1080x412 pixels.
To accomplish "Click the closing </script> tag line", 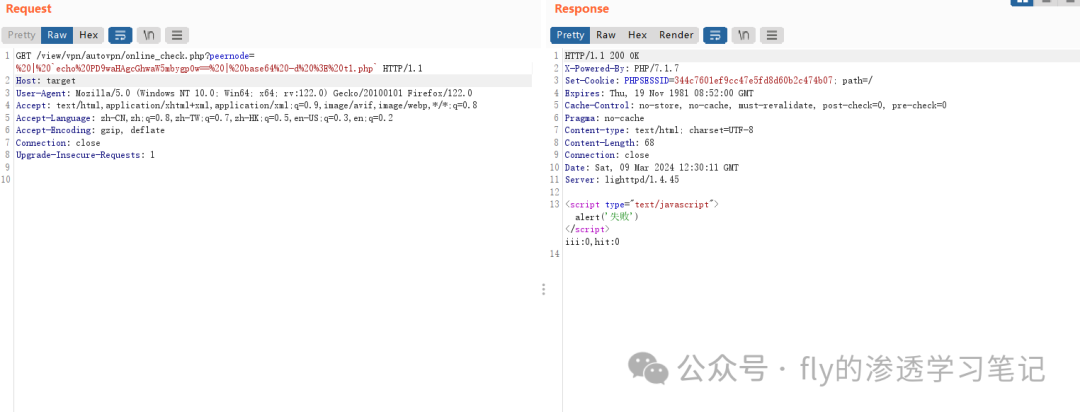I will [587, 229].
